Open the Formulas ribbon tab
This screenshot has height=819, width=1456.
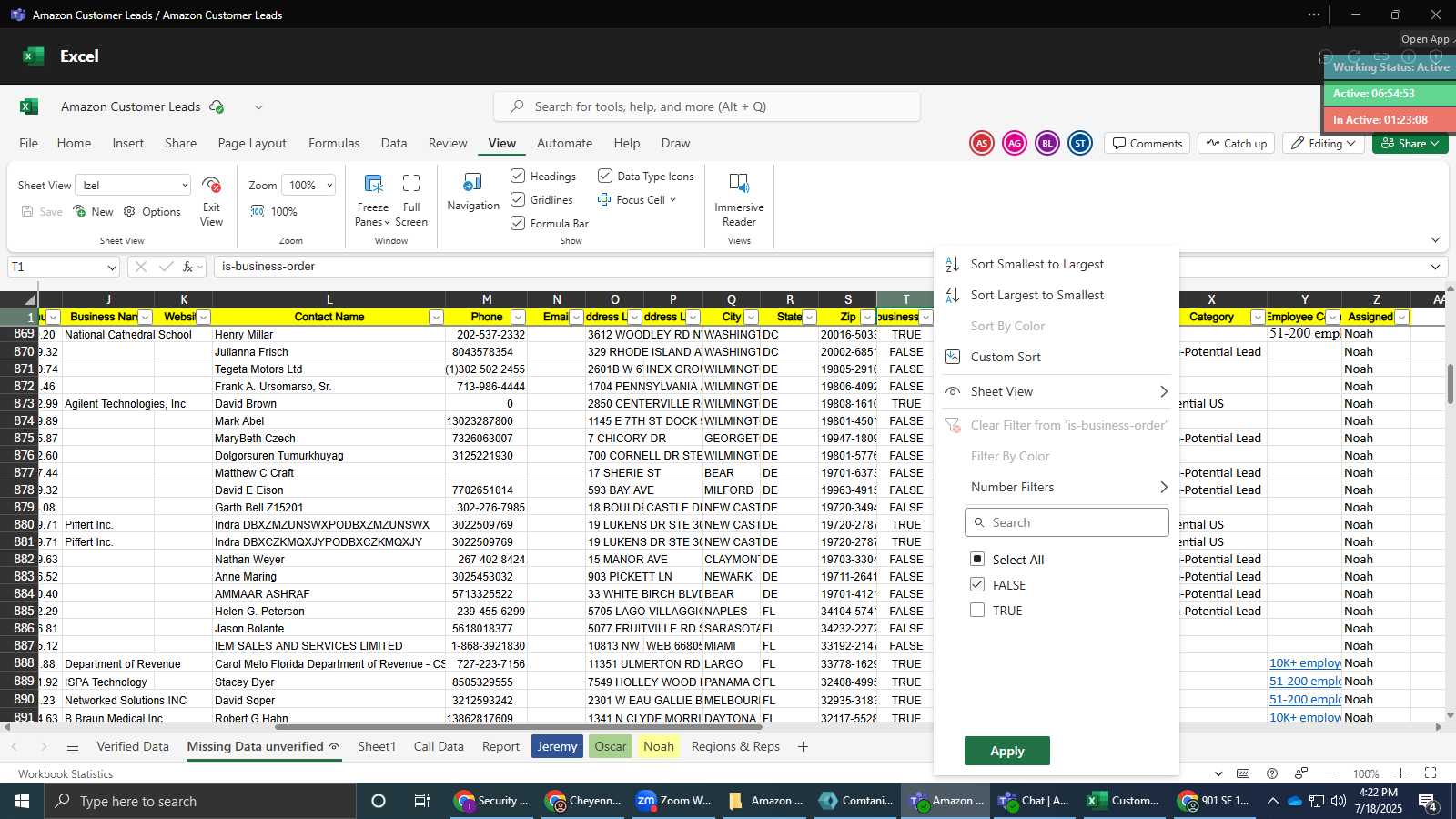click(334, 143)
